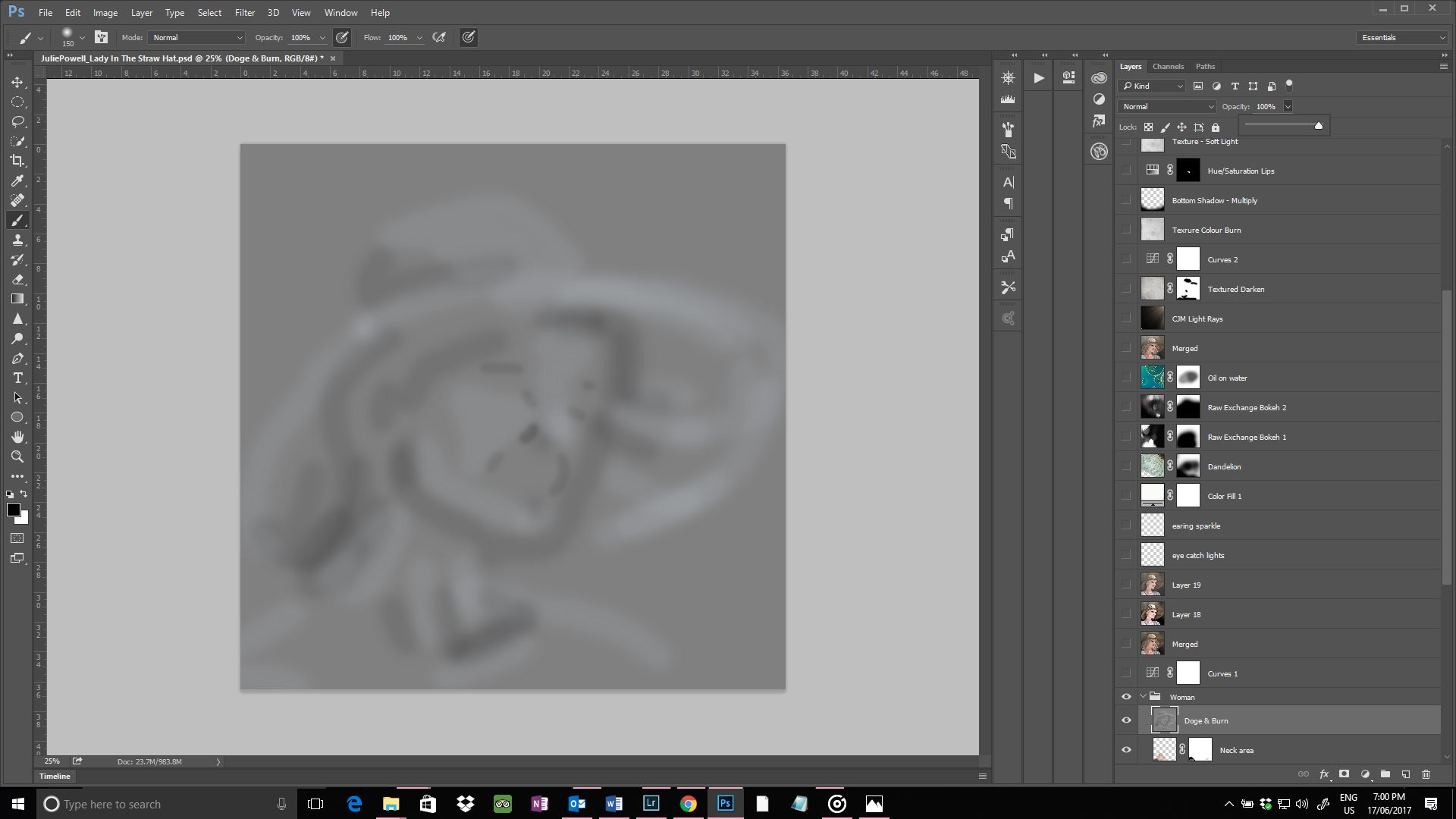Create a new group folder icon
Viewport: 1456px width, 819px height.
coord(1385,774)
